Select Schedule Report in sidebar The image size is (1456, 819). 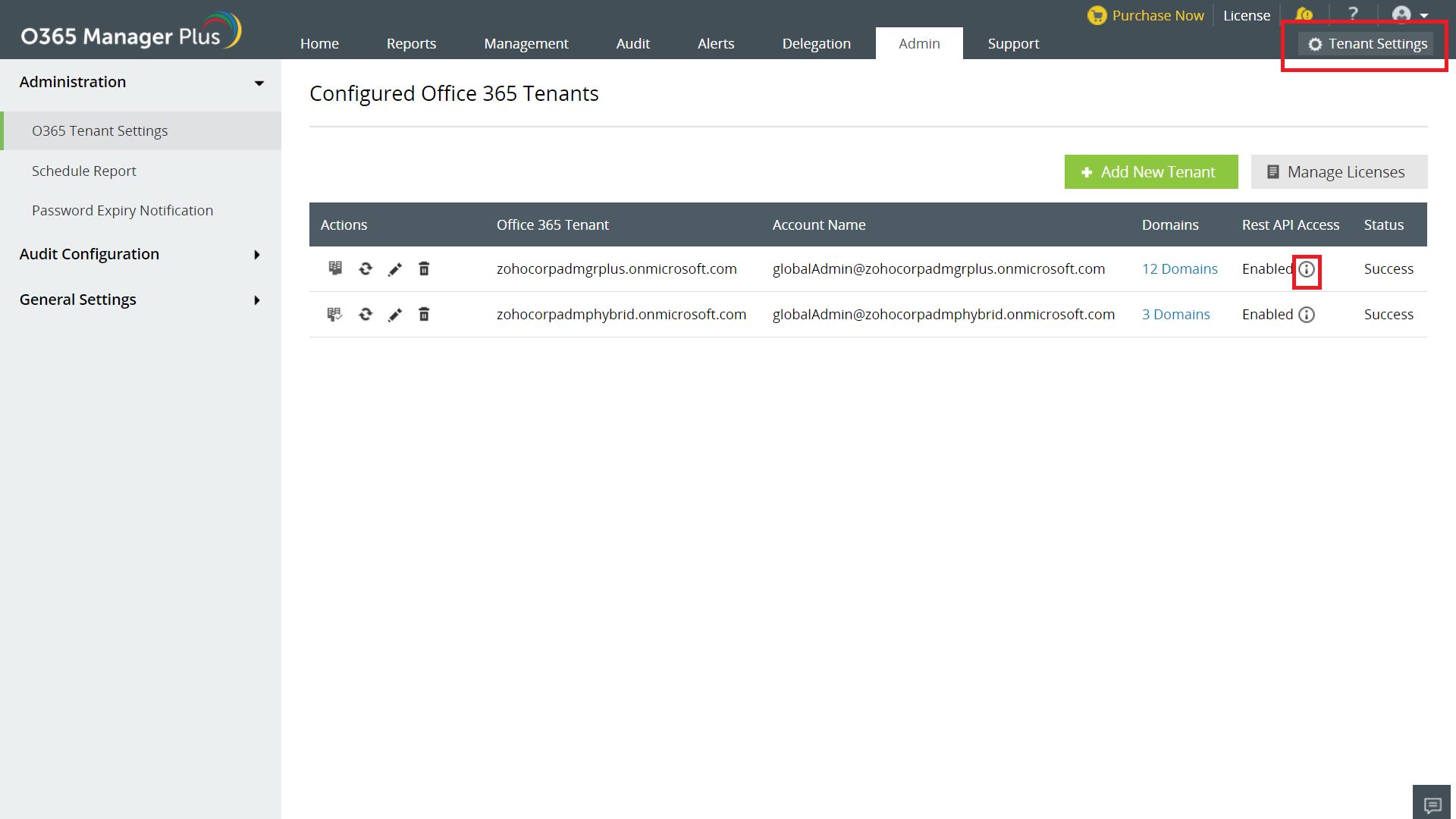coord(84,171)
